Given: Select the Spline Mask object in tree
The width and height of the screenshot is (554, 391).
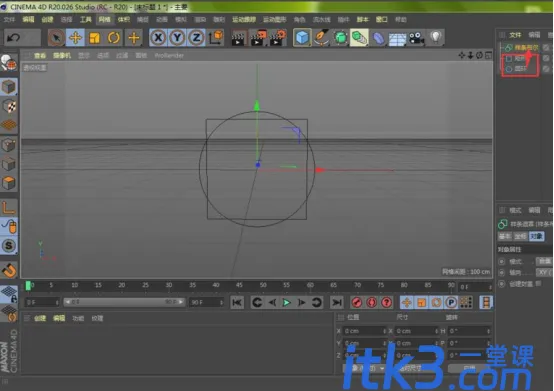Looking at the screenshot, I should [526, 47].
